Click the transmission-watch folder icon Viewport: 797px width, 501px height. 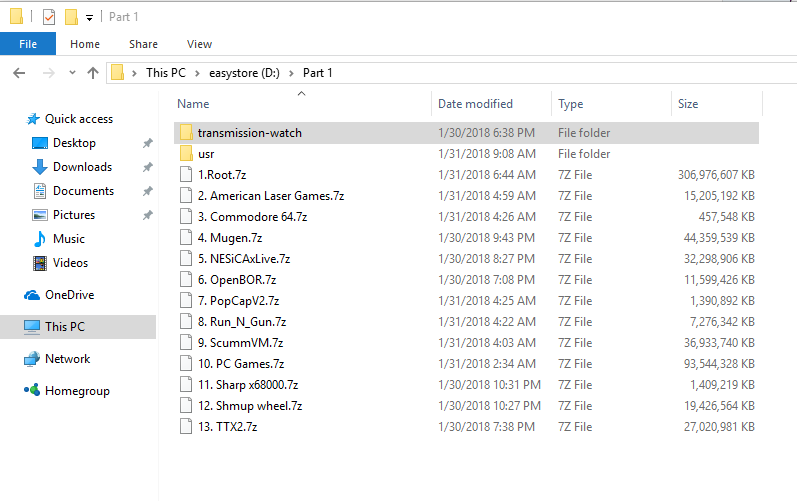[x=186, y=133]
